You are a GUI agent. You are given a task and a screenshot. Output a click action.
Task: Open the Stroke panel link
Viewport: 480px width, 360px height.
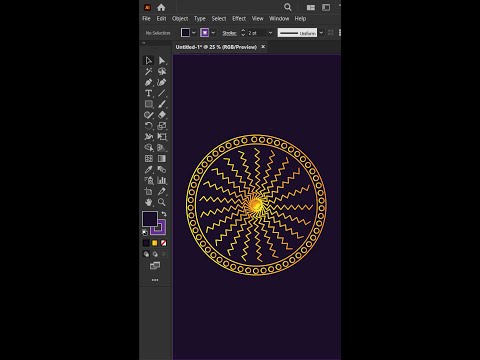(229, 33)
